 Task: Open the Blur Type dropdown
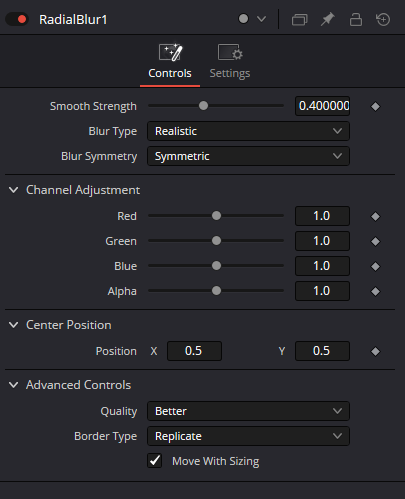click(248, 131)
